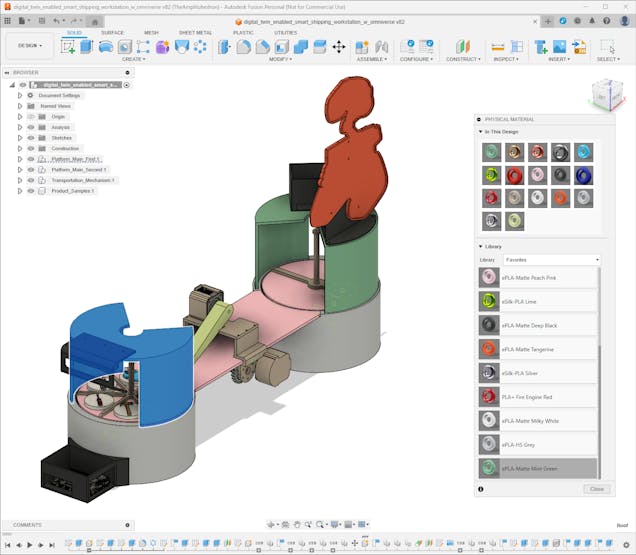
Task: Click the Joint tool in Assemble
Action: 362,46
